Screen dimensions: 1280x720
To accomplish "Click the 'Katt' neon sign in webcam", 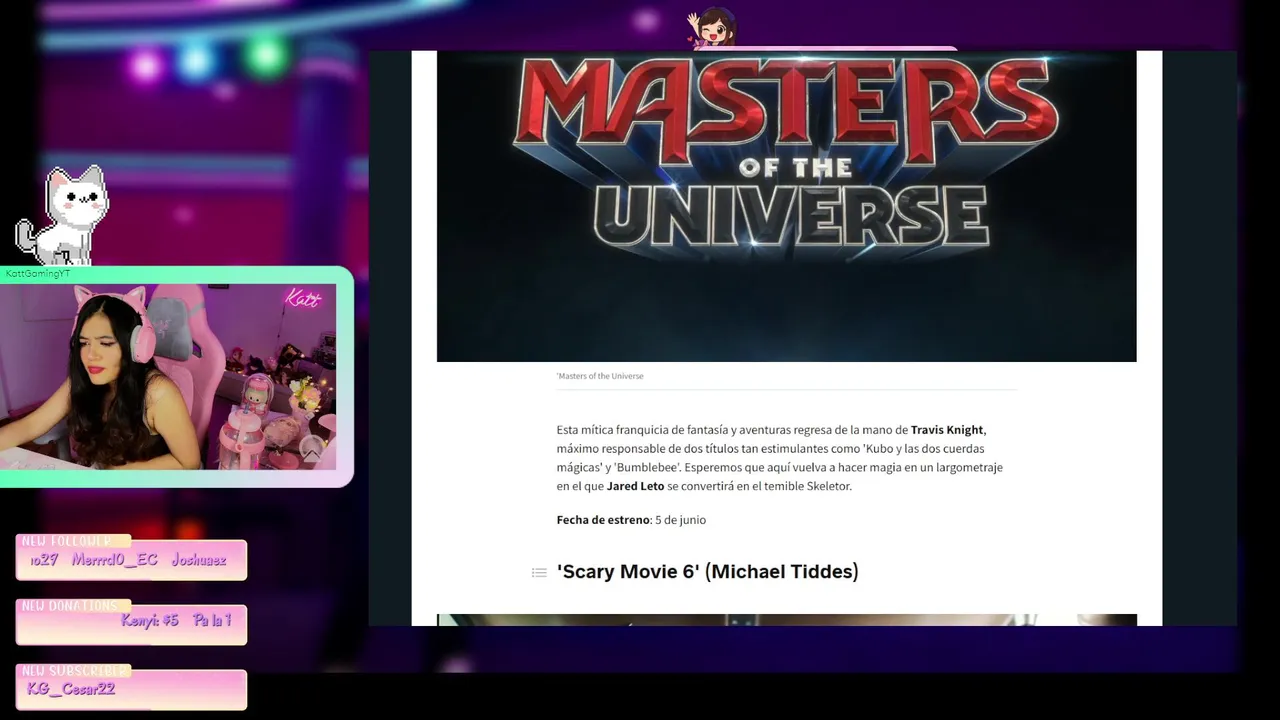I will click(303, 299).
